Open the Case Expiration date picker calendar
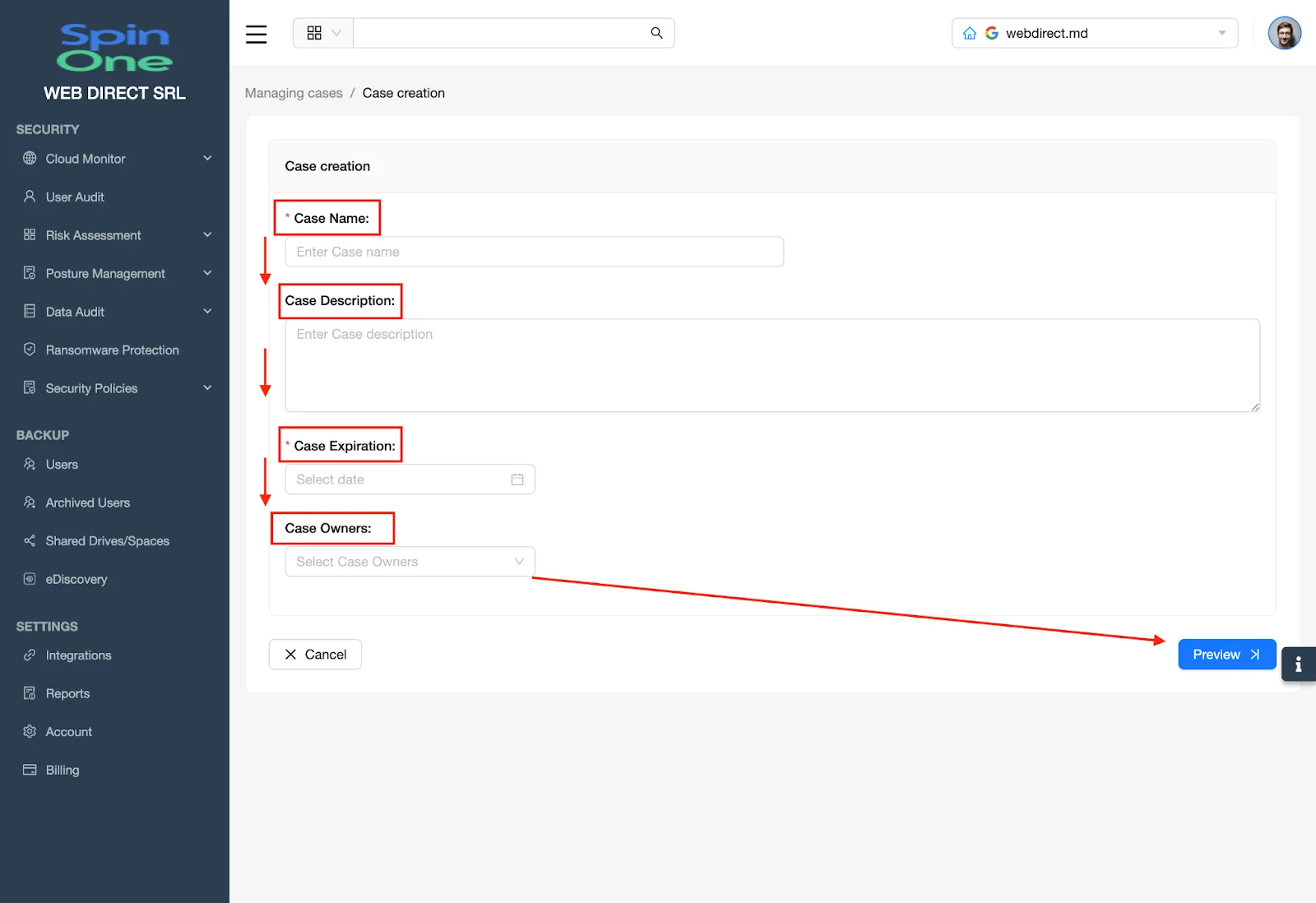1316x903 pixels. tap(517, 479)
